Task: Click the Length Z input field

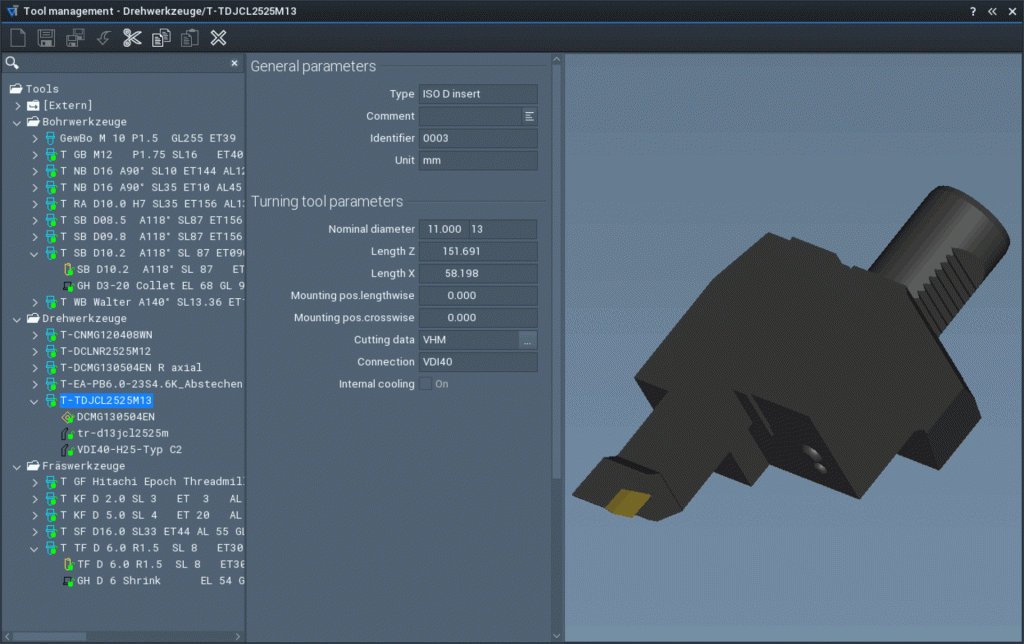Action: (x=477, y=251)
